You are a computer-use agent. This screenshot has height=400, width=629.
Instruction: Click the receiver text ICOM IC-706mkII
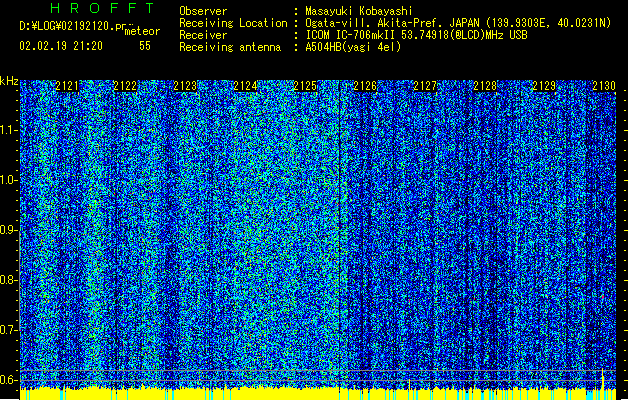350,35
